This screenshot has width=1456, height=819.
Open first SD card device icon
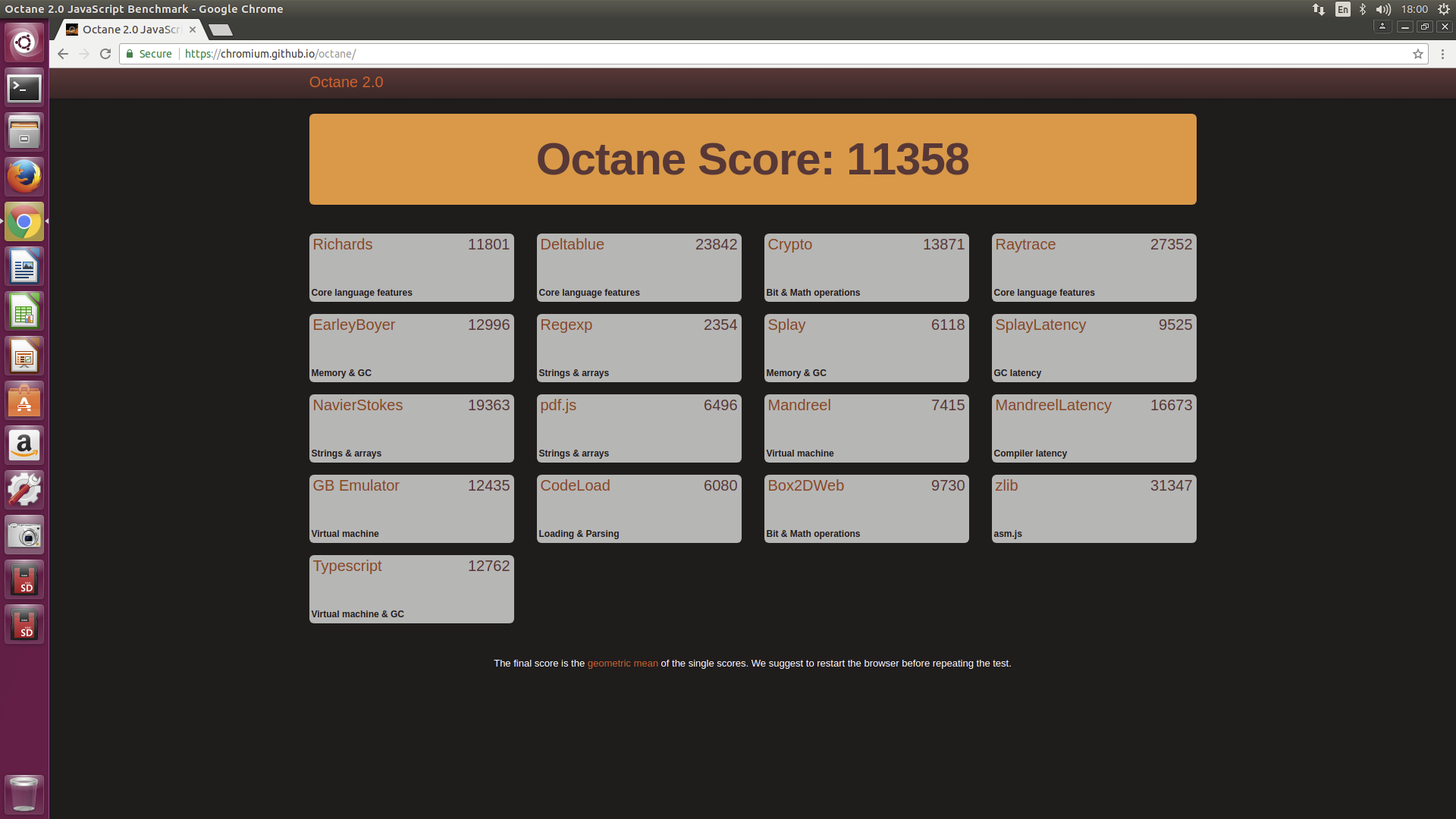click(x=24, y=580)
